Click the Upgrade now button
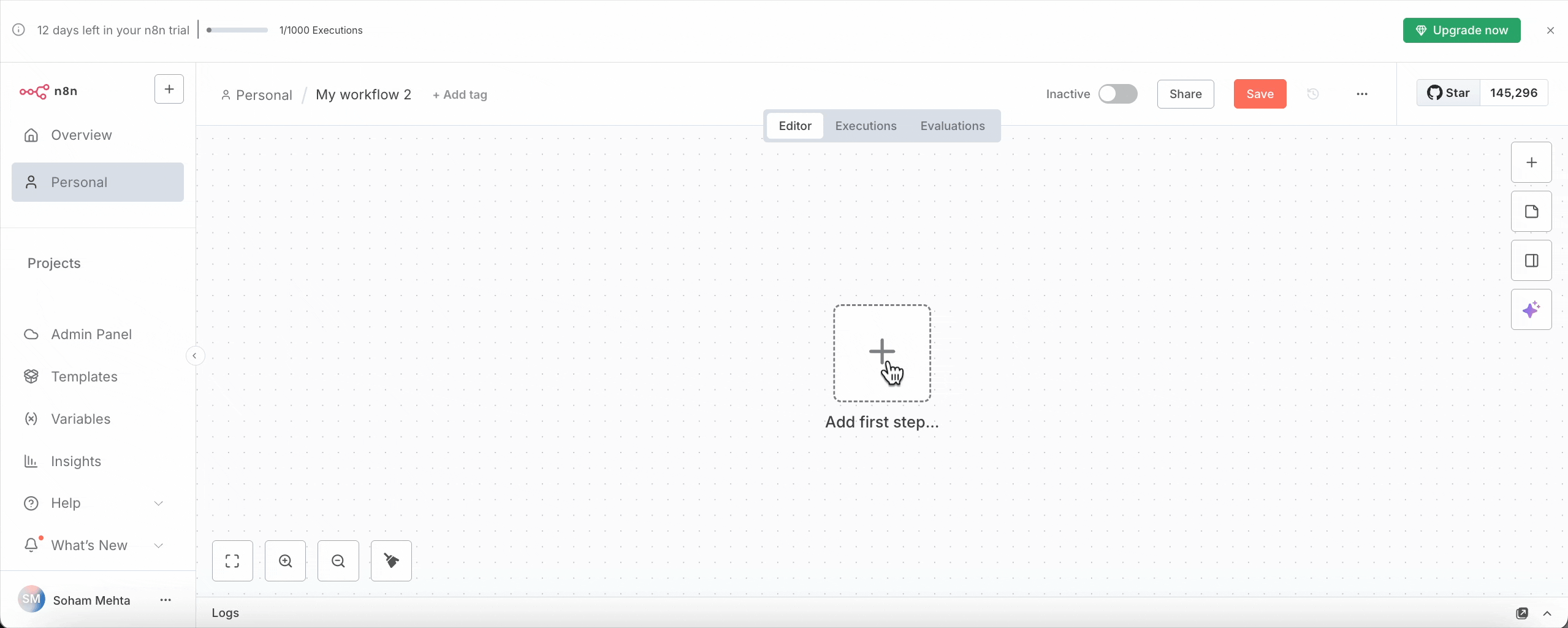The height and width of the screenshot is (628, 1568). [x=1462, y=30]
